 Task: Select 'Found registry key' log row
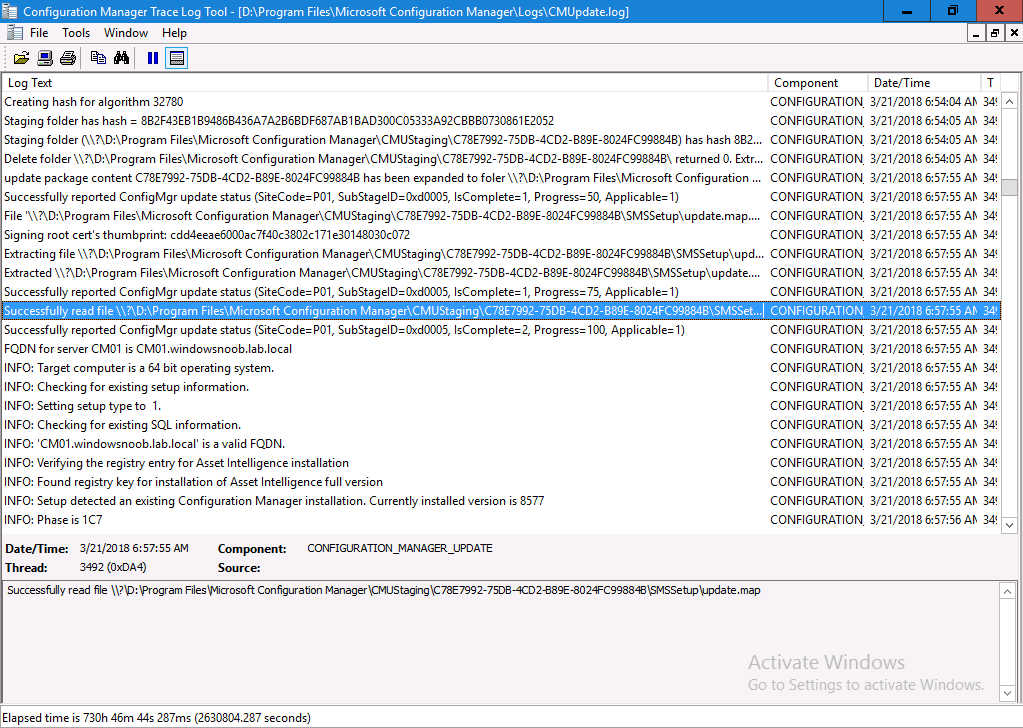click(x=501, y=481)
